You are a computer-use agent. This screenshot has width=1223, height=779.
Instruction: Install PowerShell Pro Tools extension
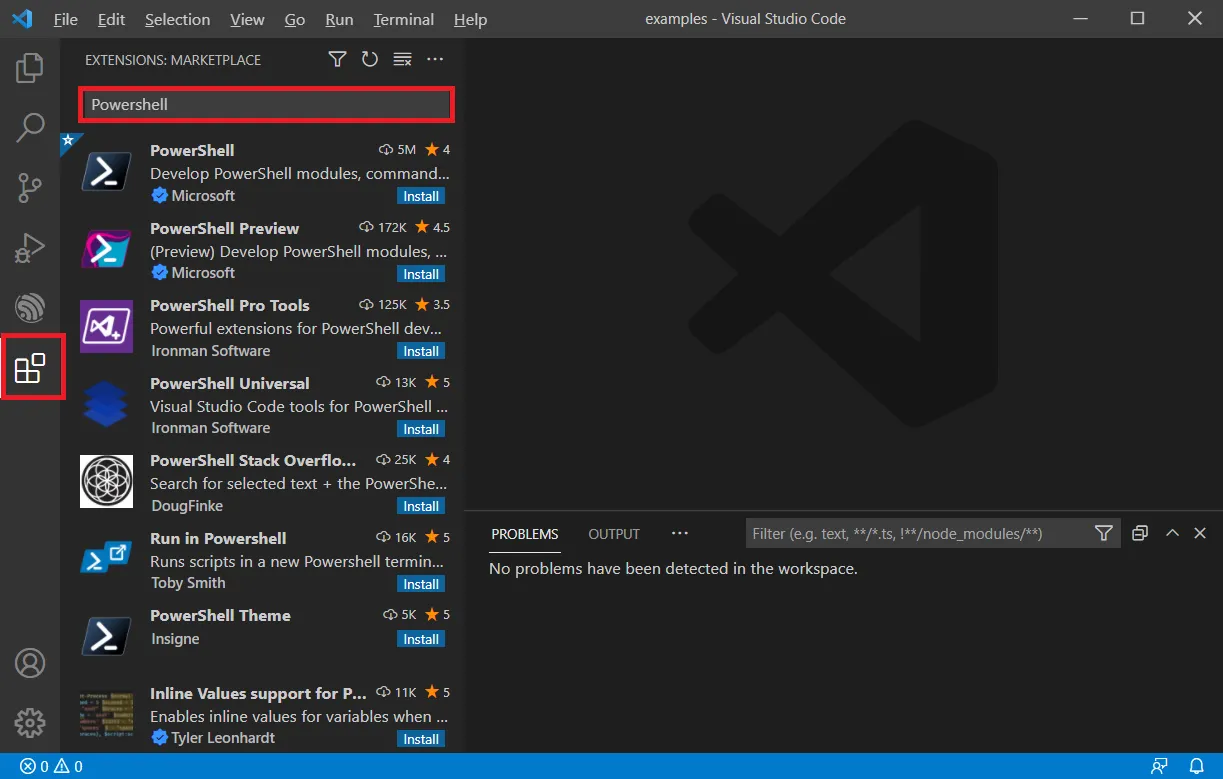(x=421, y=351)
